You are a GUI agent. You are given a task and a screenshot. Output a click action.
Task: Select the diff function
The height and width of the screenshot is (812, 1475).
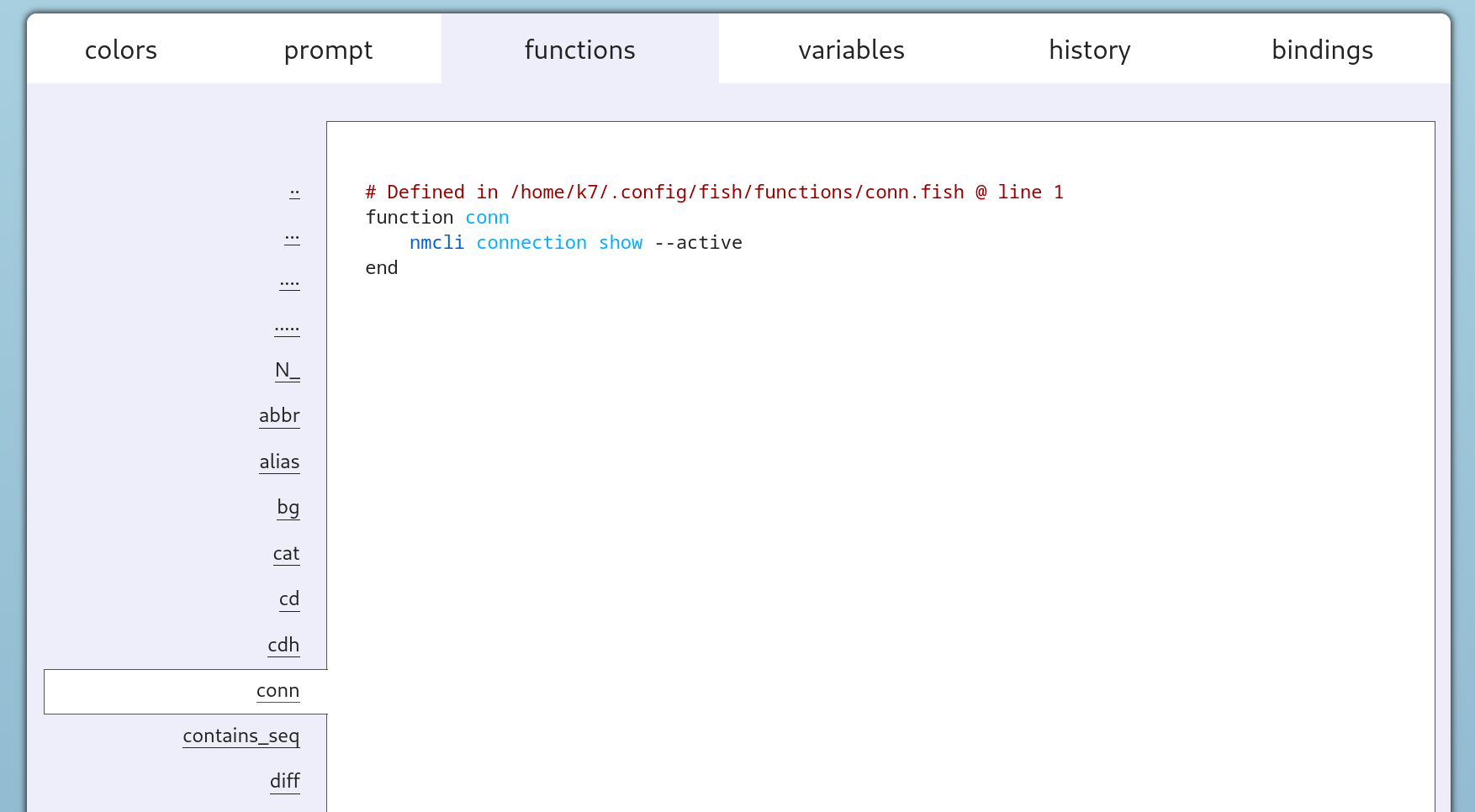[x=284, y=782]
